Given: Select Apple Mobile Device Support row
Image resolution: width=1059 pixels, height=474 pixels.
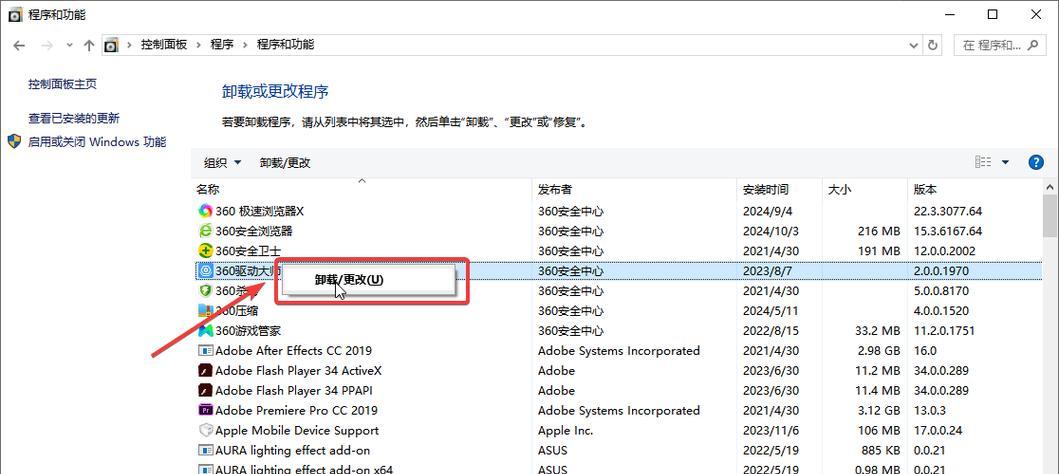Looking at the screenshot, I should (x=618, y=430).
